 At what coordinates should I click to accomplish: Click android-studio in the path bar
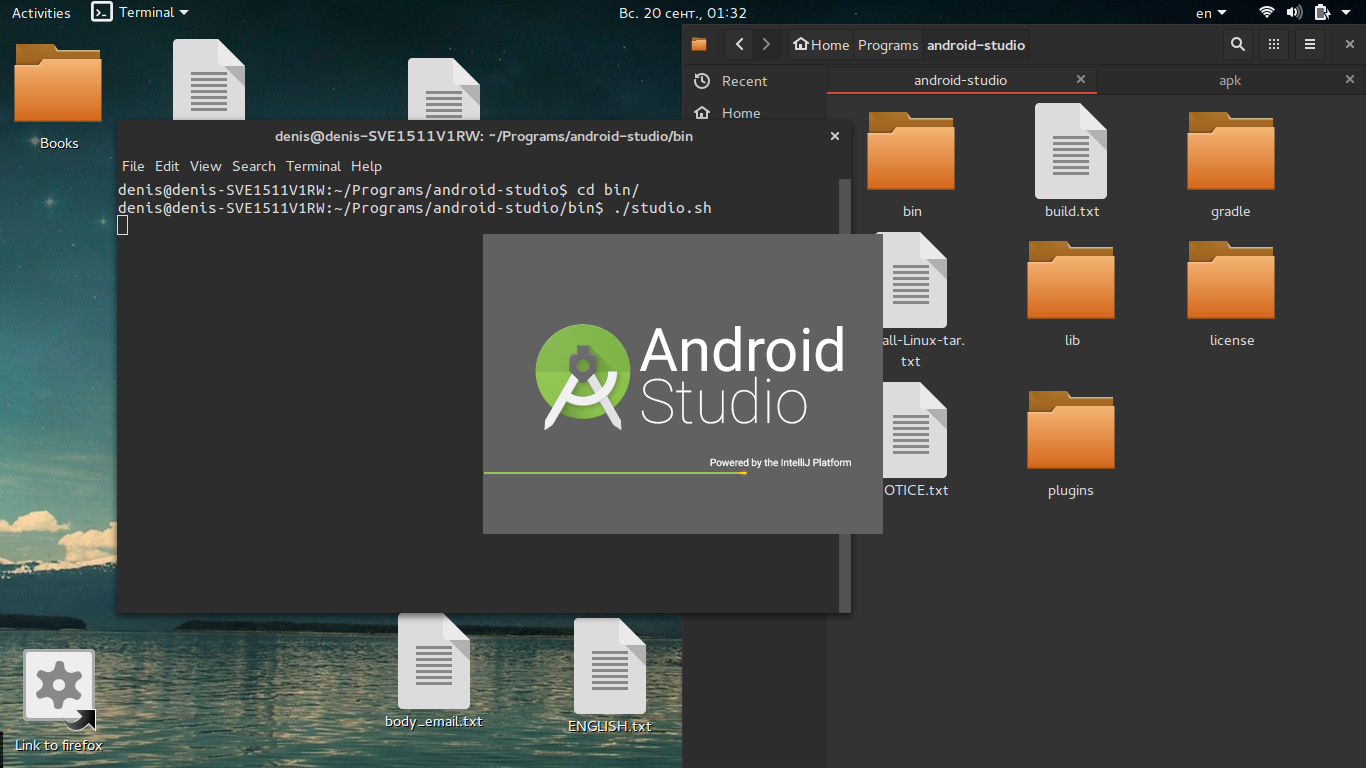tap(976, 44)
